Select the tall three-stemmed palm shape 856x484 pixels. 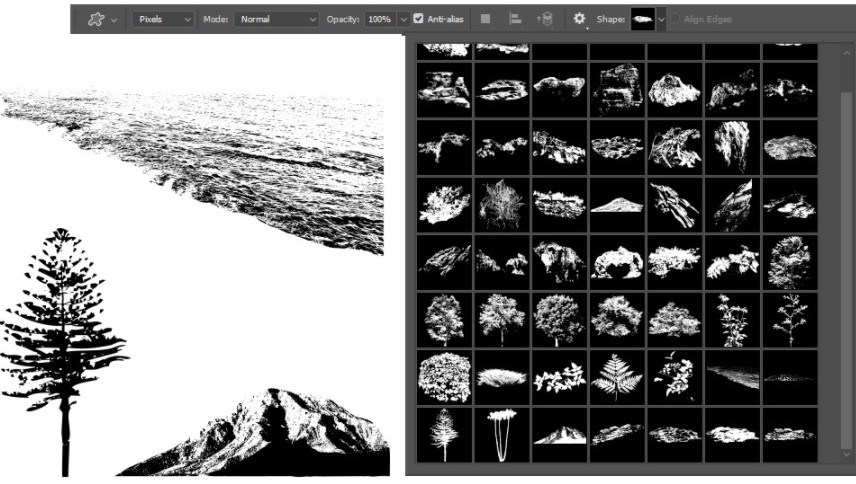(x=502, y=435)
